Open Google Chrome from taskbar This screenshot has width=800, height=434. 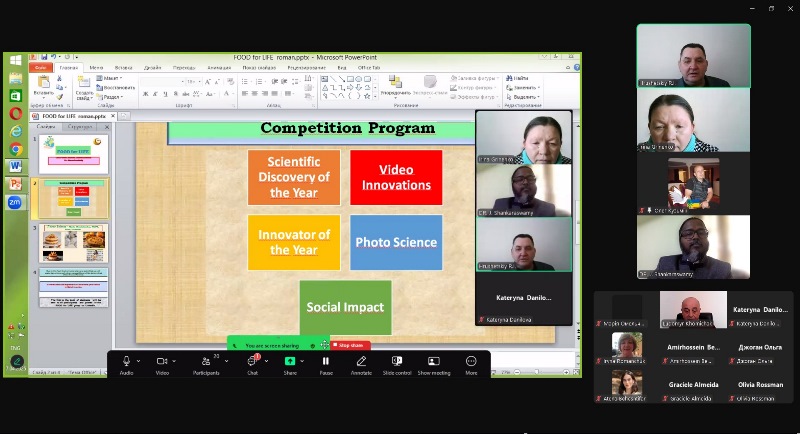pos(15,149)
